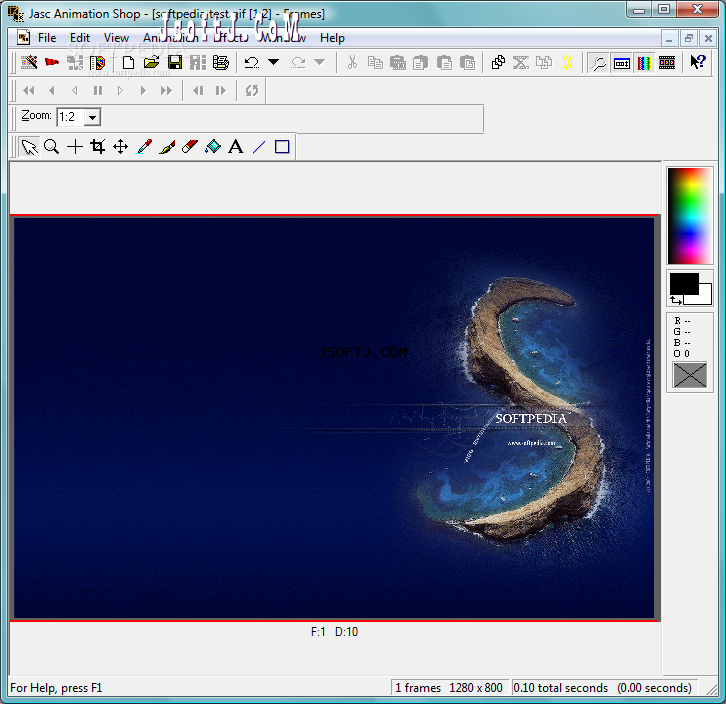The image size is (726, 704).
Task: Select the Paint Brush tool
Action: pos(167,147)
